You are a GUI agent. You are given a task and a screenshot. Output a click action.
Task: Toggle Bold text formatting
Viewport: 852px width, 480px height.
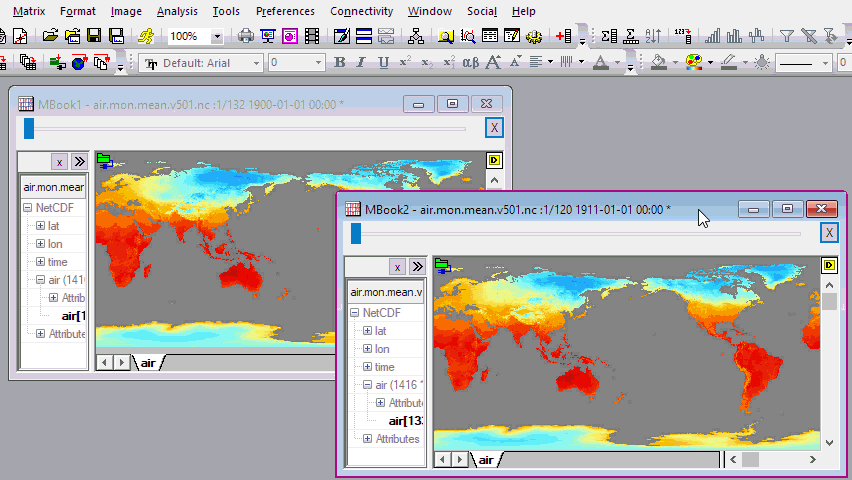click(339, 62)
